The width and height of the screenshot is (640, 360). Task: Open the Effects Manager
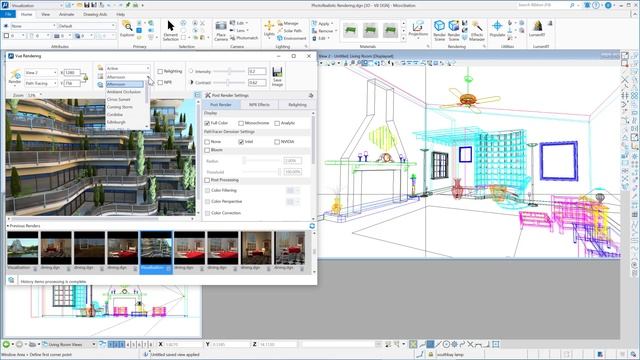[x=477, y=31]
